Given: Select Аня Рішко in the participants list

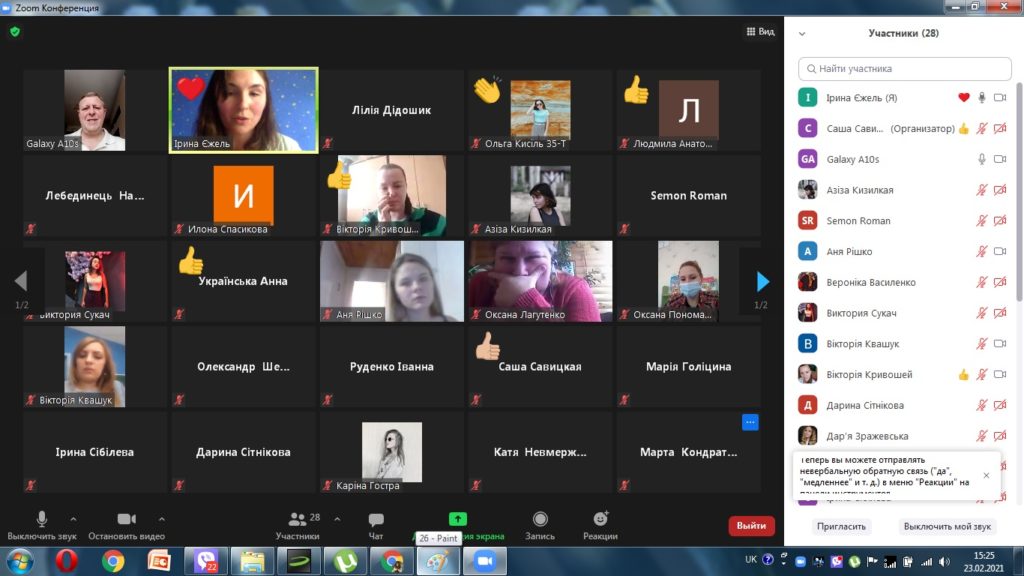Looking at the screenshot, I should [849, 252].
